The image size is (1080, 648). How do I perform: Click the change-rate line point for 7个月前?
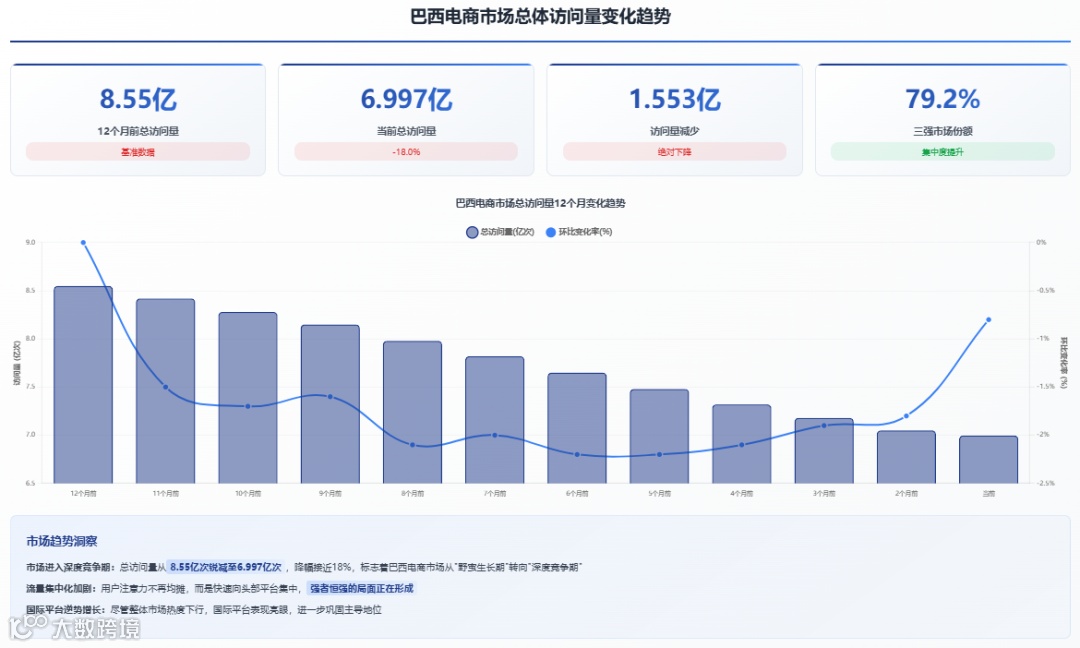click(x=495, y=435)
